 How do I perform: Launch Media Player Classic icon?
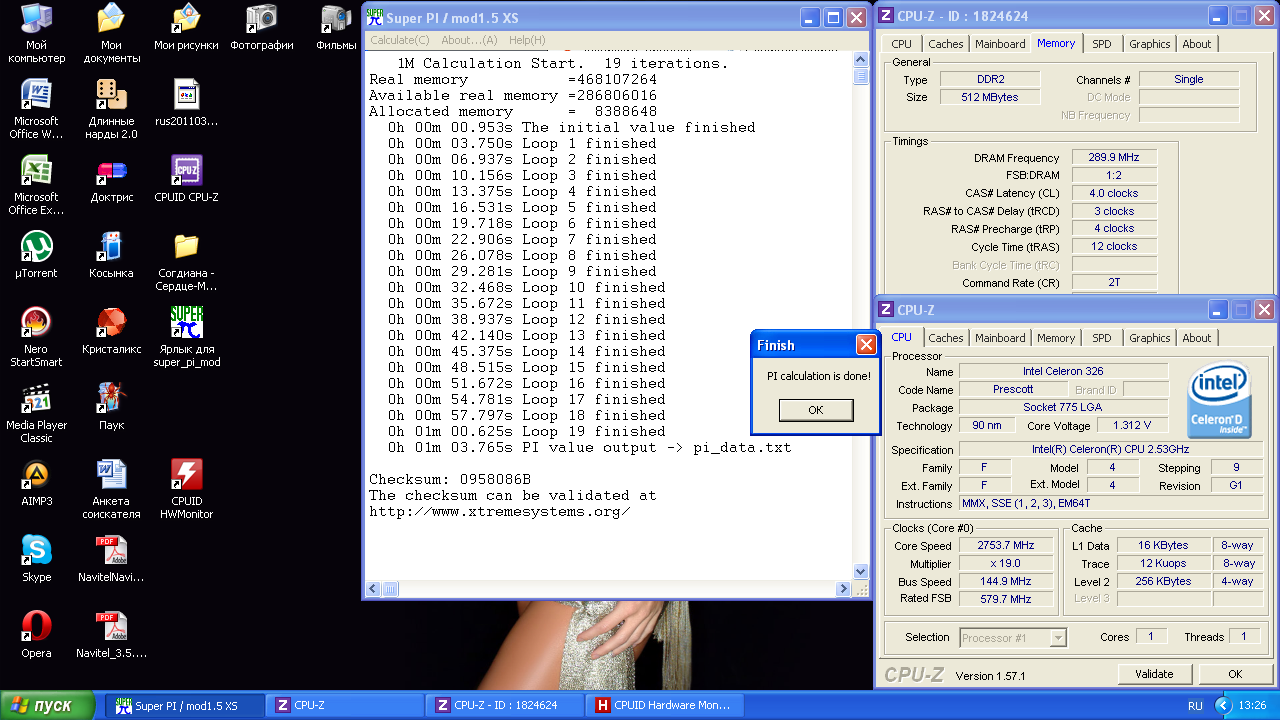[36, 399]
